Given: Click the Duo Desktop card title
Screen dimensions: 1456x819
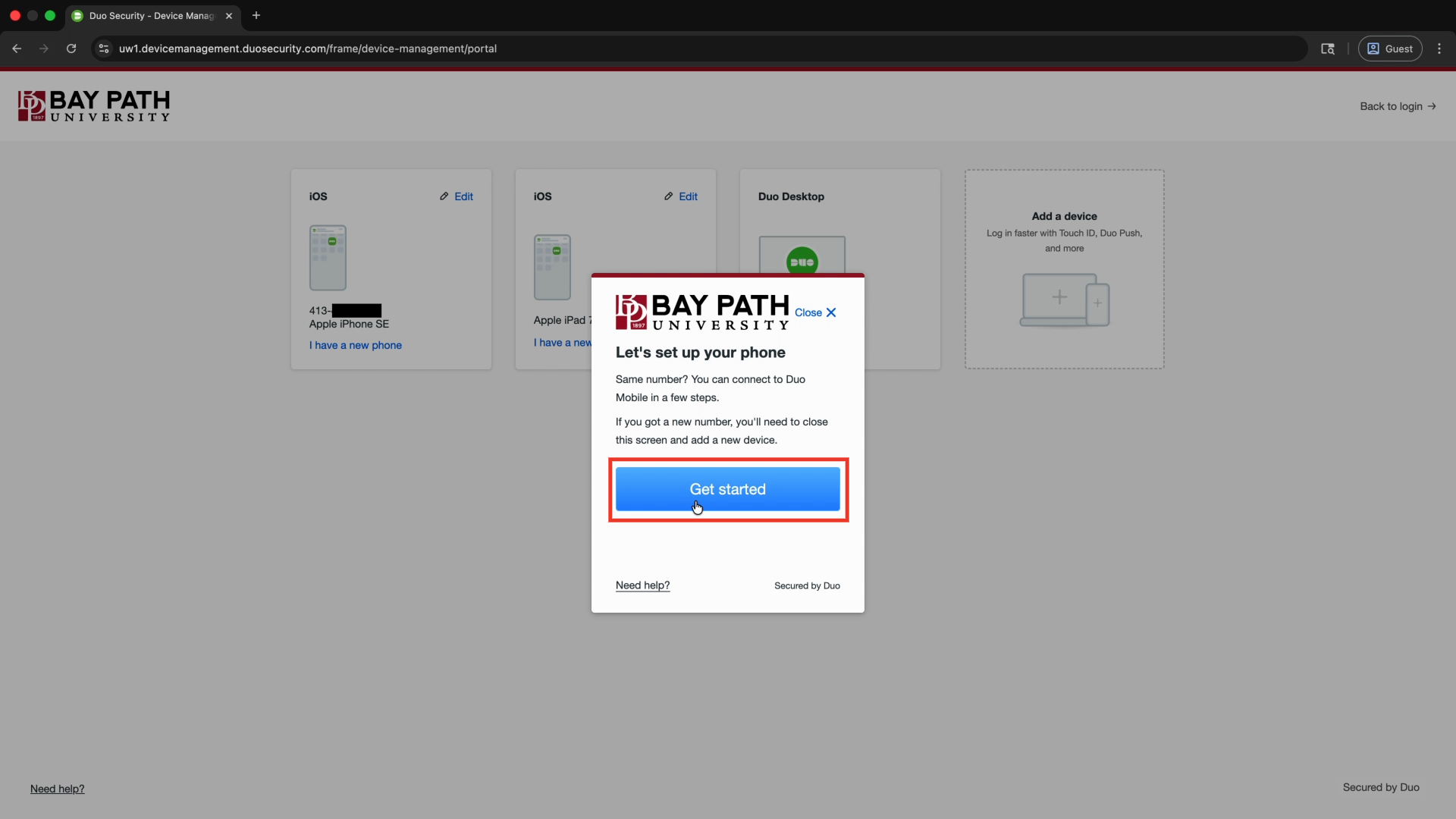Looking at the screenshot, I should 791,196.
